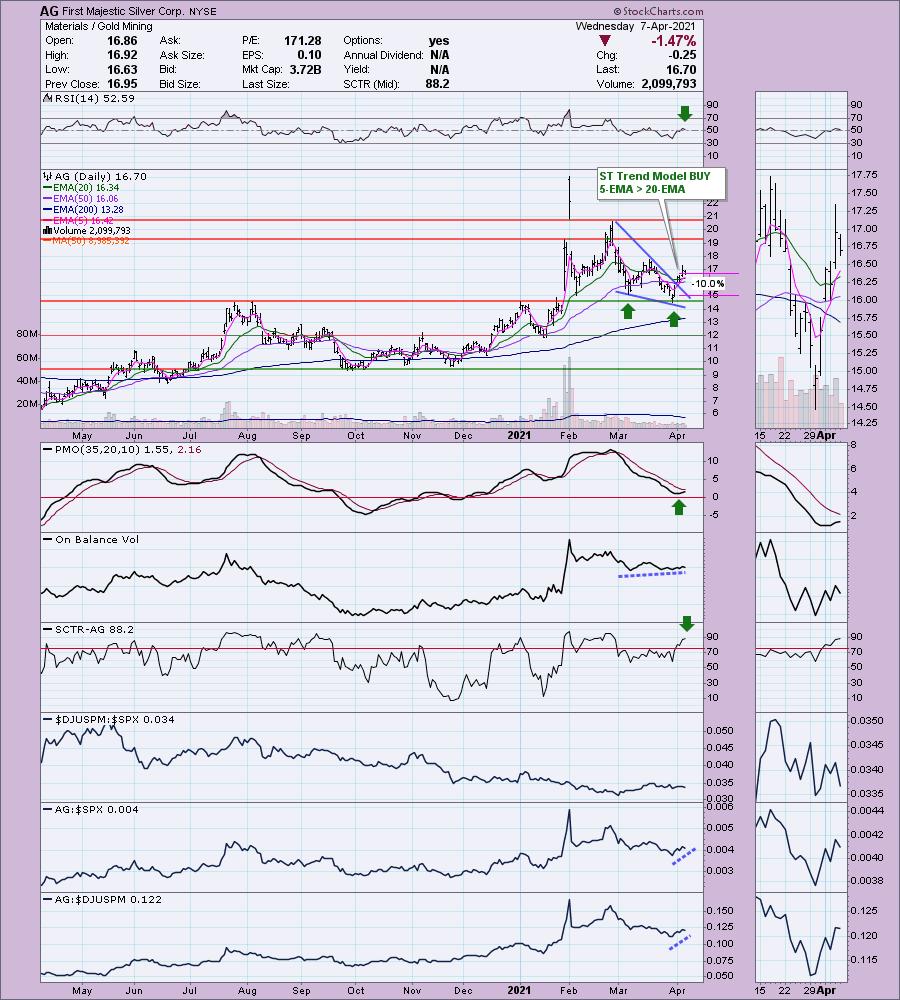This screenshot has width=900, height=1000.
Task: Click the Prev Close value 16.95
Action: click(122, 84)
